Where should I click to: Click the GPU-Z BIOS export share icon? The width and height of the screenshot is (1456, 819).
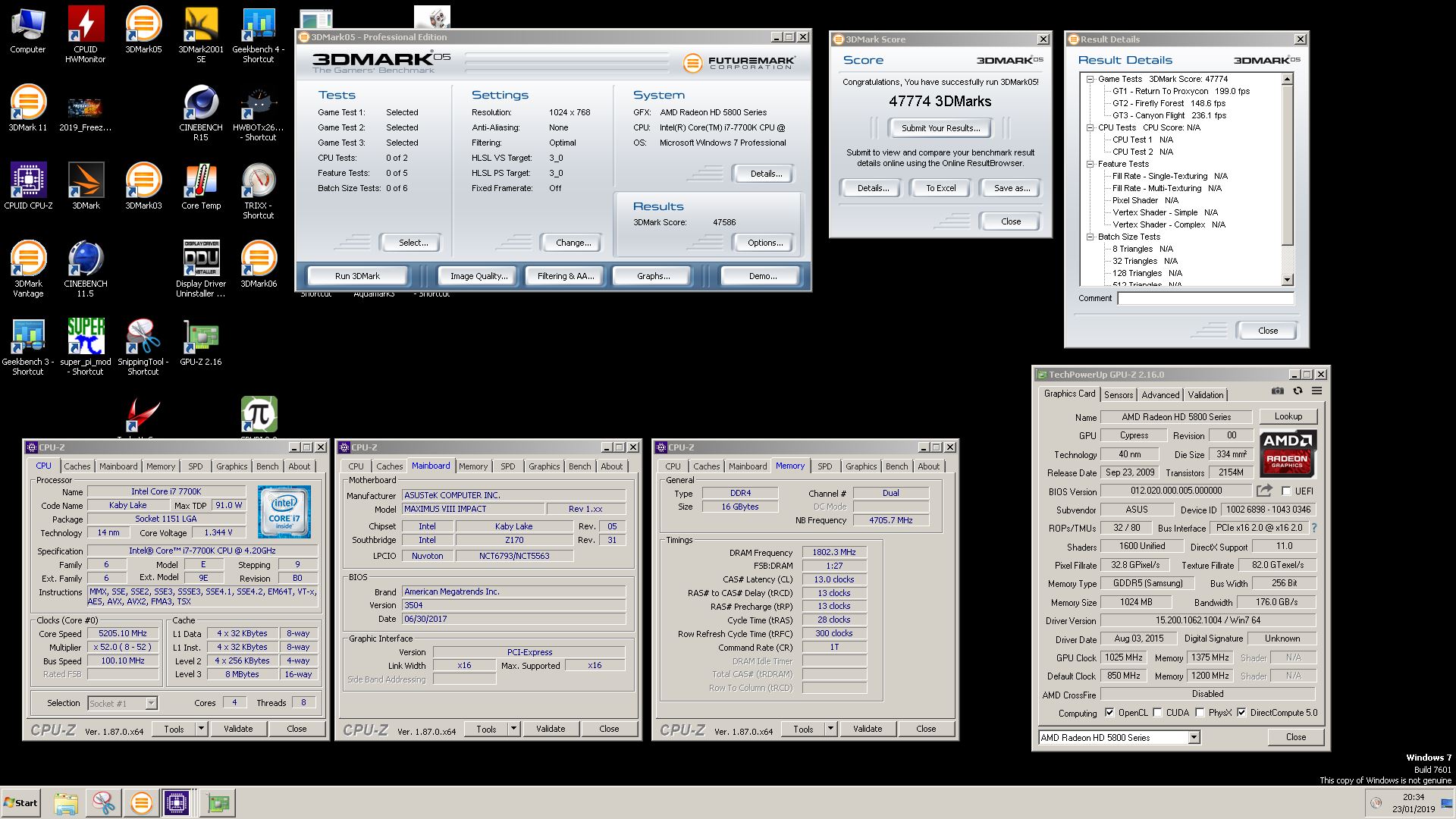(1264, 491)
